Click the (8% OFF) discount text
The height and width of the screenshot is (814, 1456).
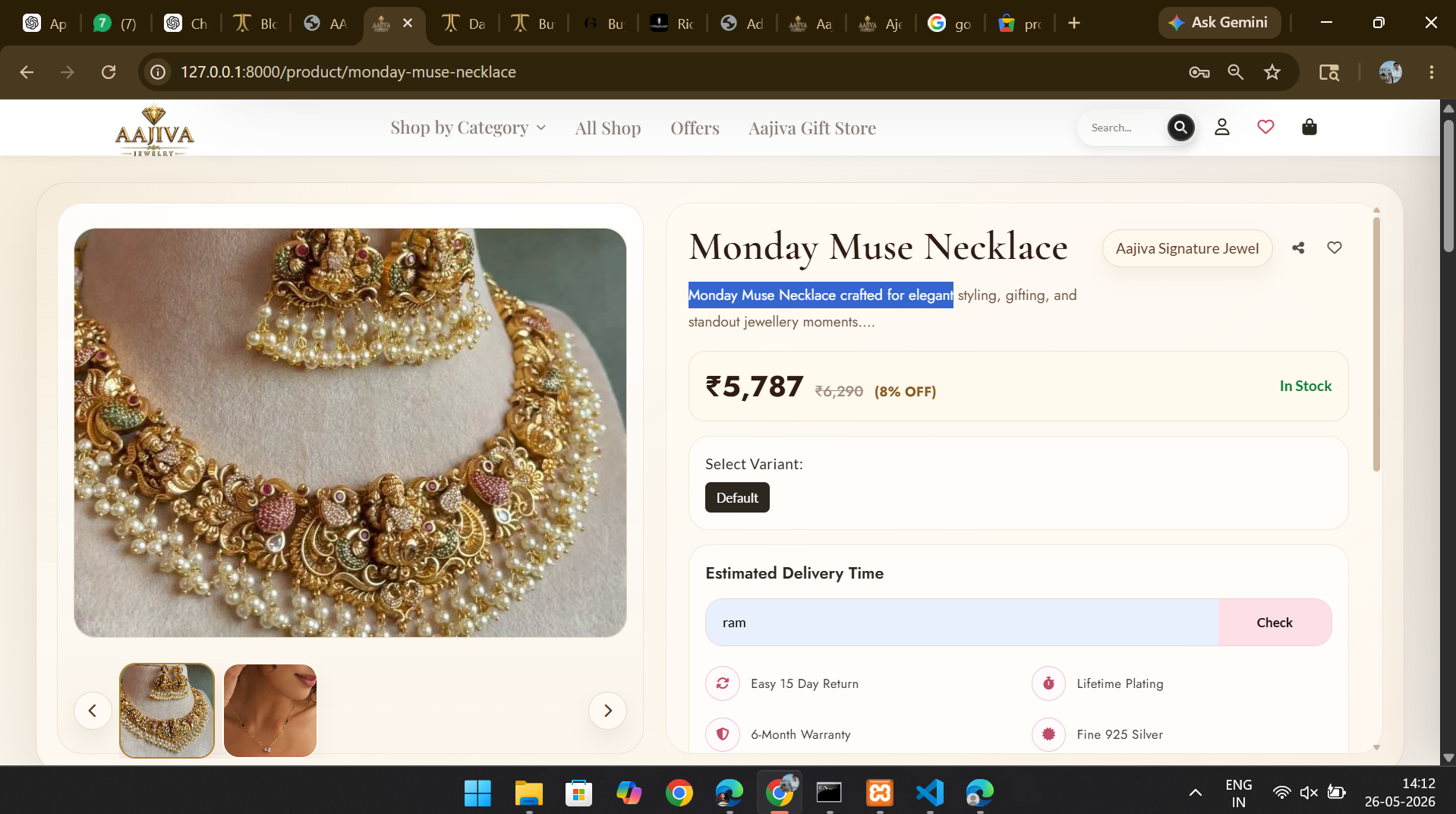click(905, 392)
